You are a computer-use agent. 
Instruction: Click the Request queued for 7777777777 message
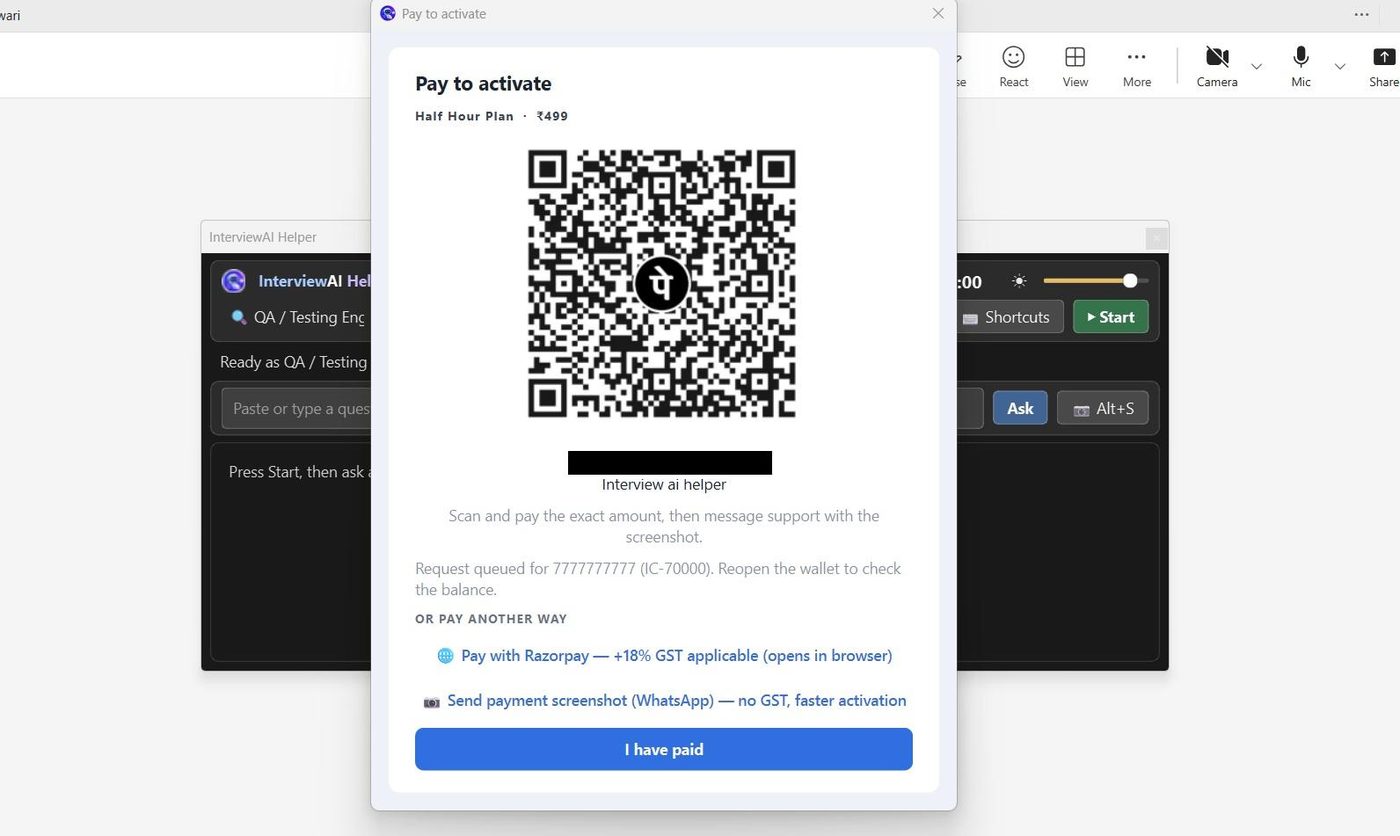click(658, 579)
